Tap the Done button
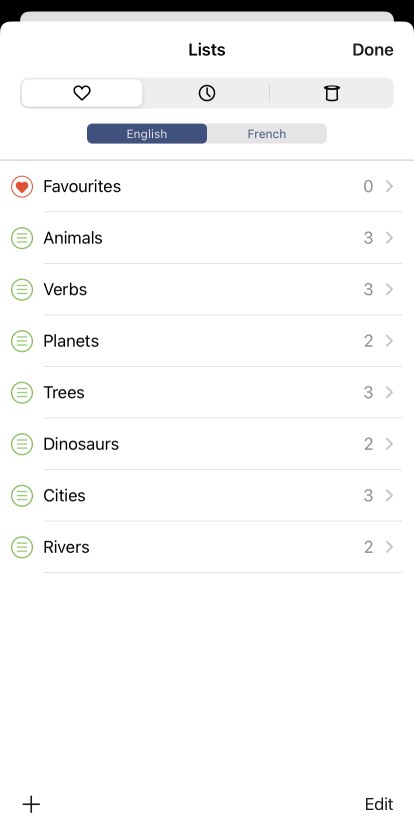 tap(373, 50)
